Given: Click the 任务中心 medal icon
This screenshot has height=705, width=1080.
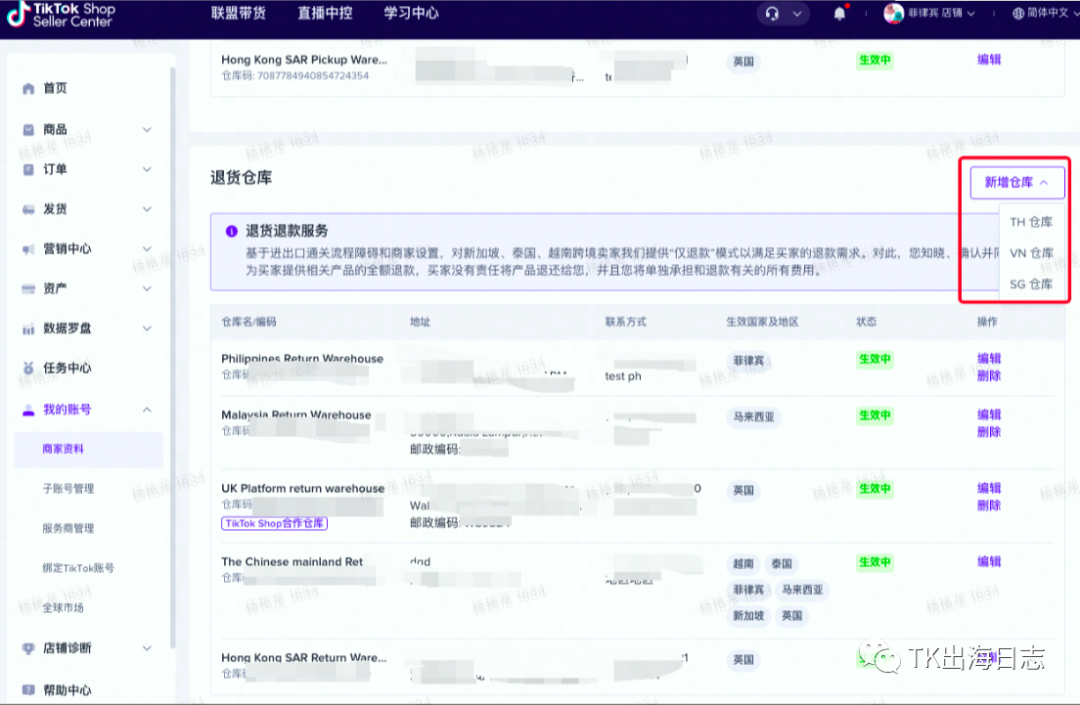Looking at the screenshot, I should point(28,369).
